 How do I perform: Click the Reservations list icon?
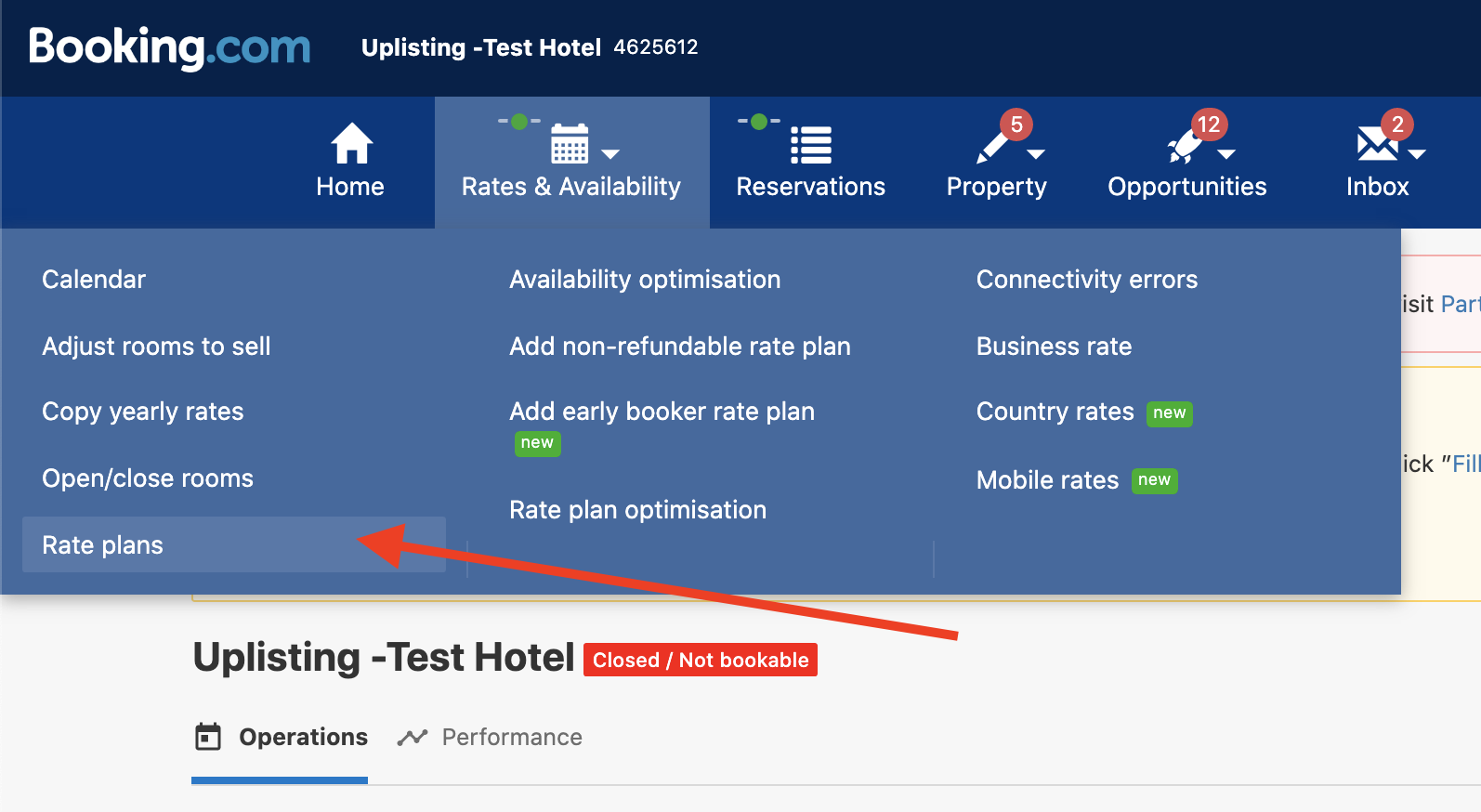tap(811, 145)
